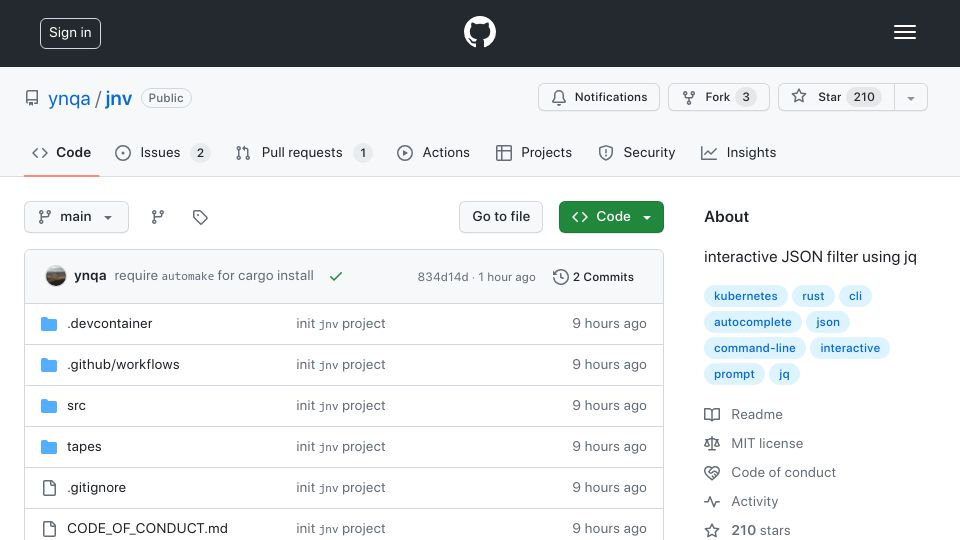Click the tapes folder icon
960x540 pixels.
[x=49, y=446]
